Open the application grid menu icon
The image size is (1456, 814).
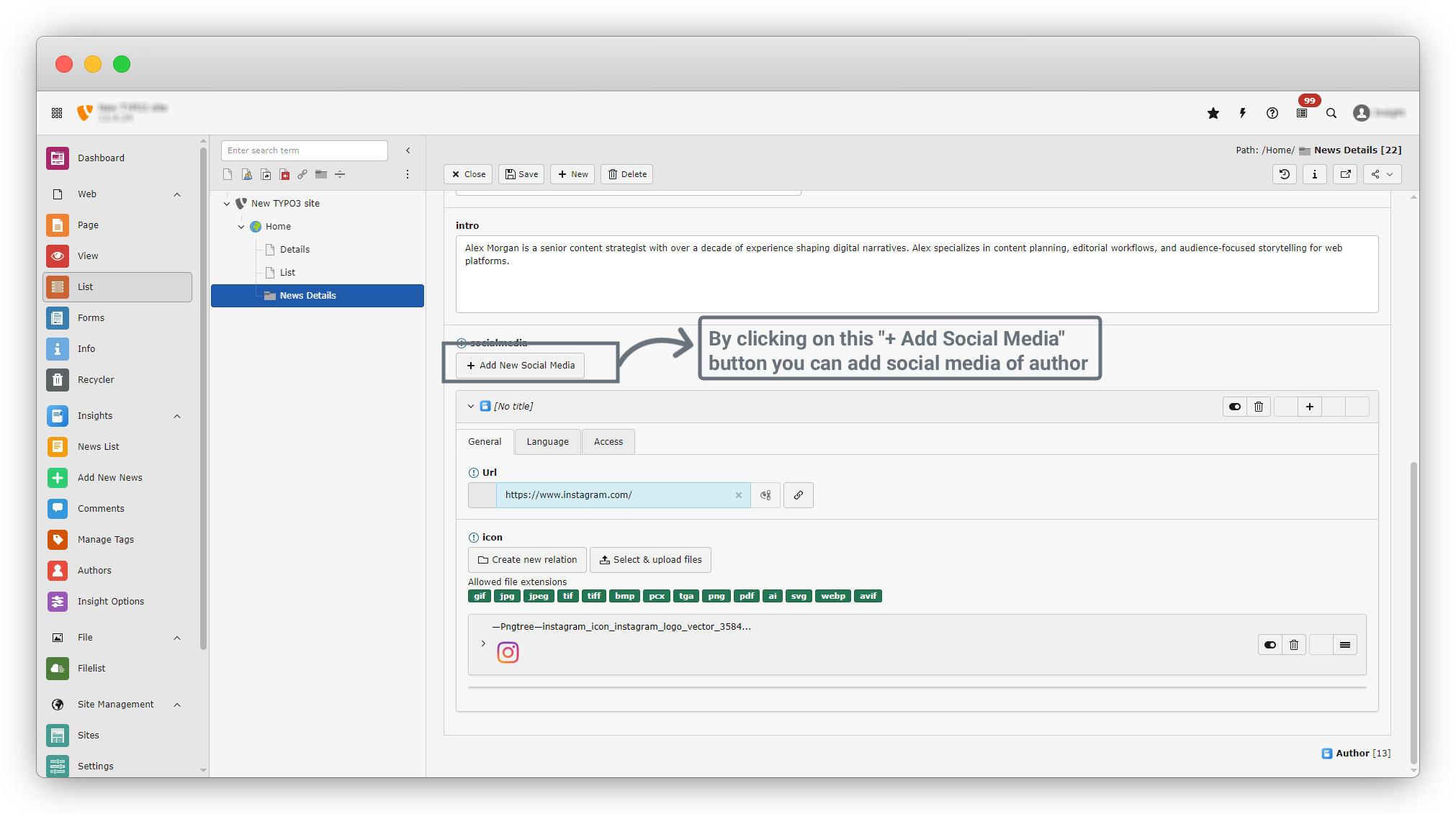[57, 113]
